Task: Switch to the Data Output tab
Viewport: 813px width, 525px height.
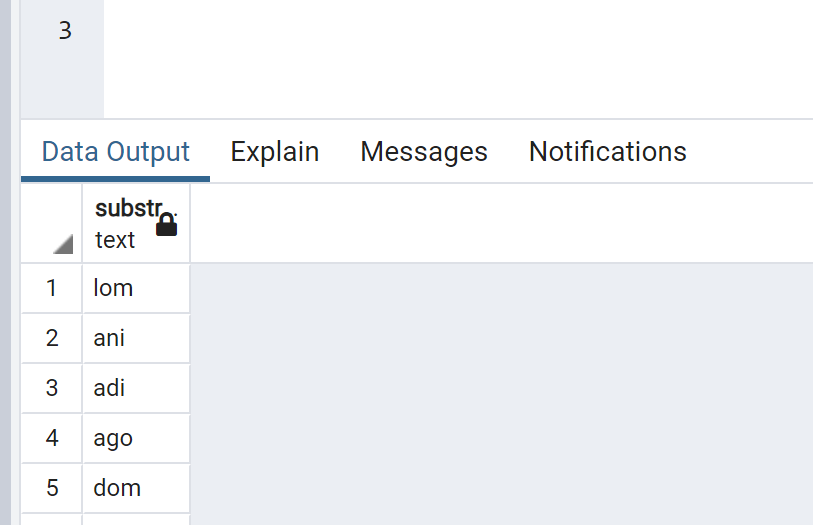Action: [116, 152]
